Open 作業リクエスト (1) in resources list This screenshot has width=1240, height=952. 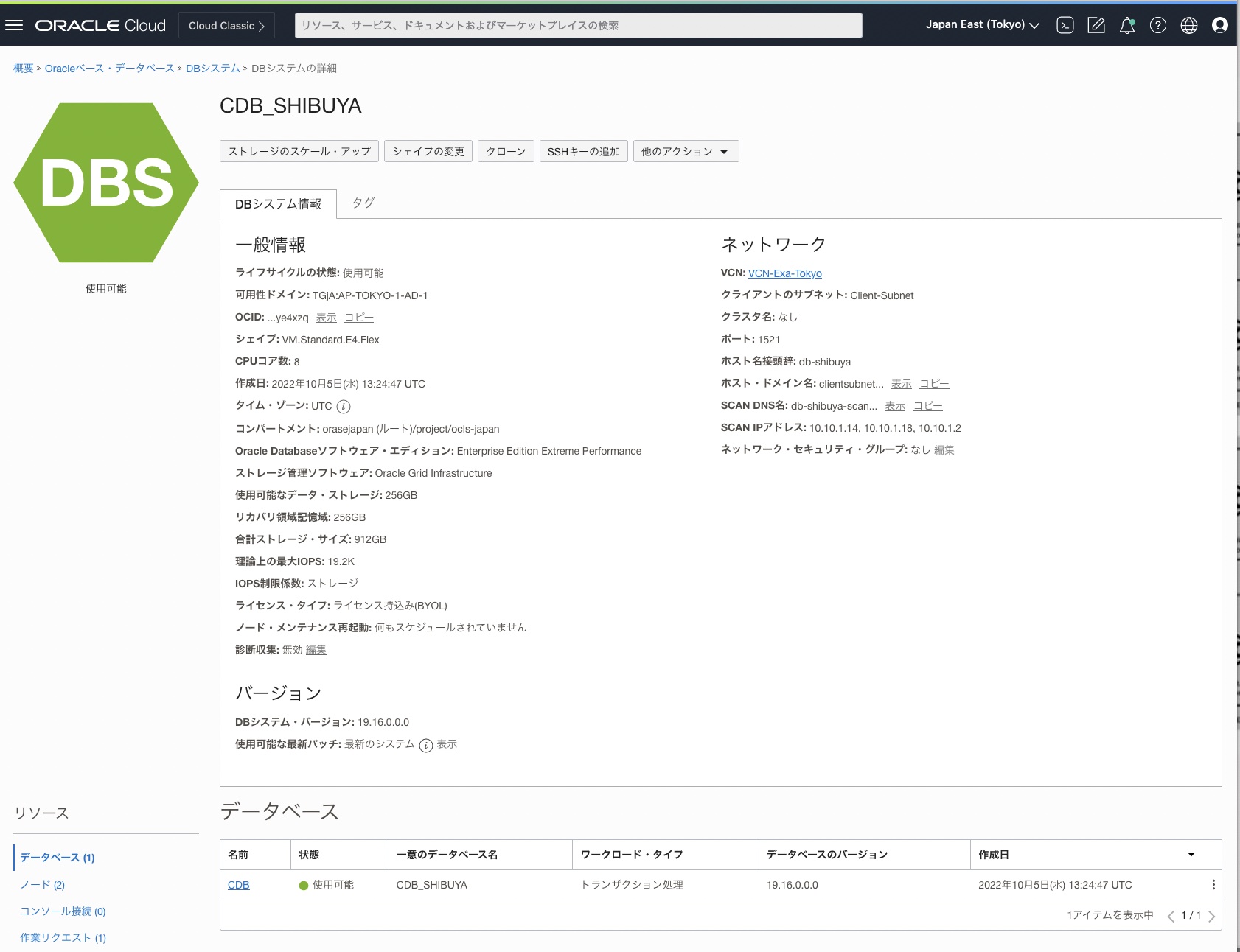[x=63, y=938]
